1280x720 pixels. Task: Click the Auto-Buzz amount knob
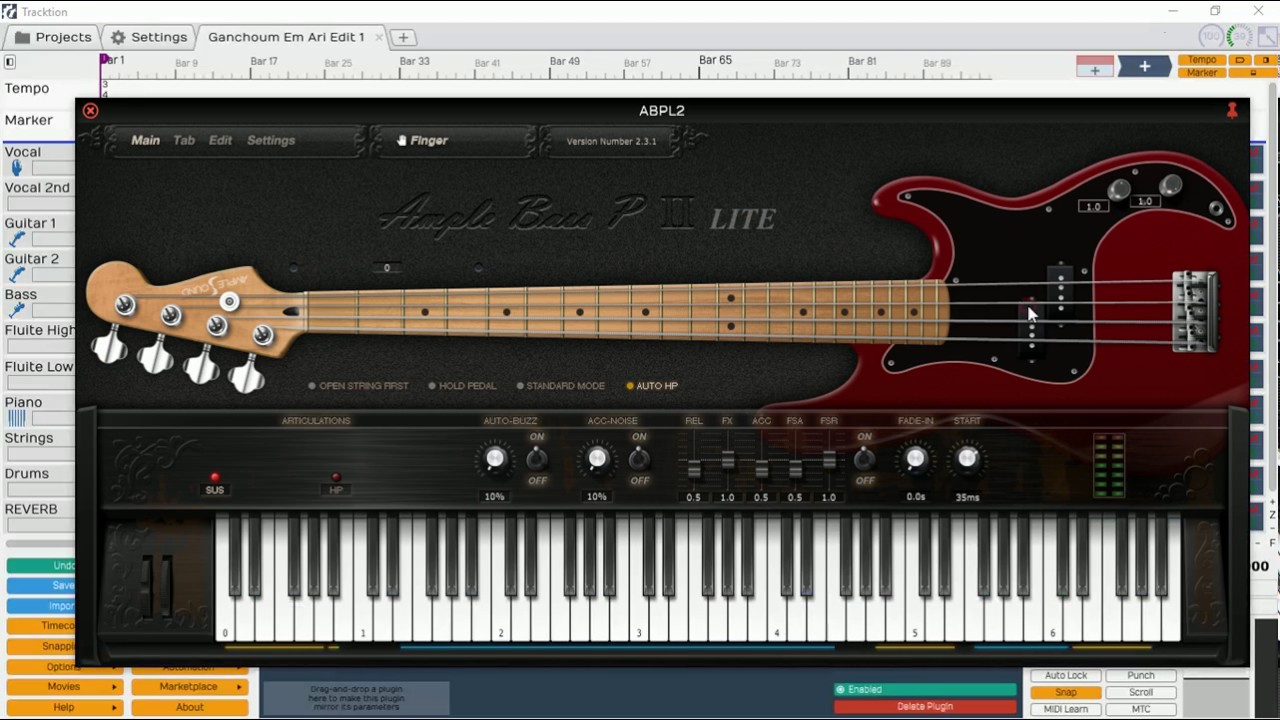tap(495, 459)
